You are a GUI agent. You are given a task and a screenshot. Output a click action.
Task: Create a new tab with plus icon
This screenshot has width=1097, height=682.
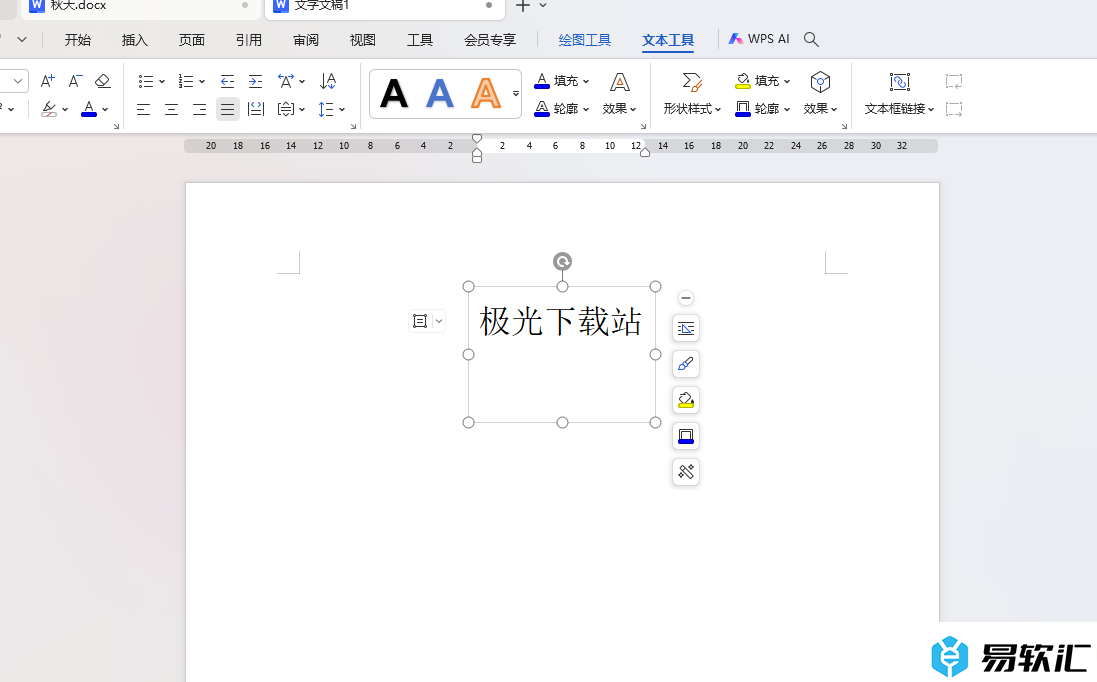tap(523, 6)
